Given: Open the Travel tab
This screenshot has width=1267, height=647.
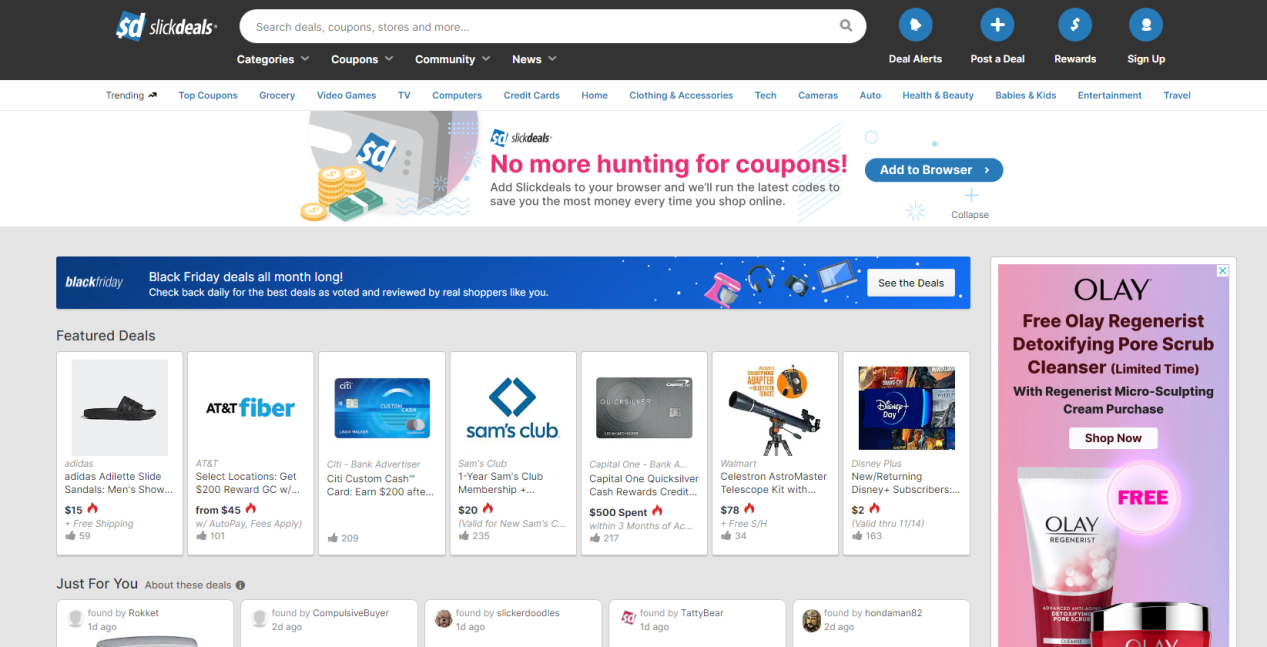Looking at the screenshot, I should click(1177, 95).
